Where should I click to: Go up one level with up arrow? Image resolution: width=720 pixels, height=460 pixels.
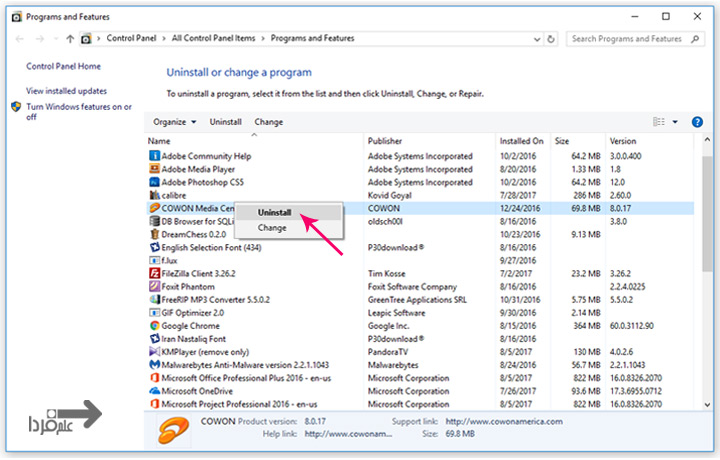point(70,39)
